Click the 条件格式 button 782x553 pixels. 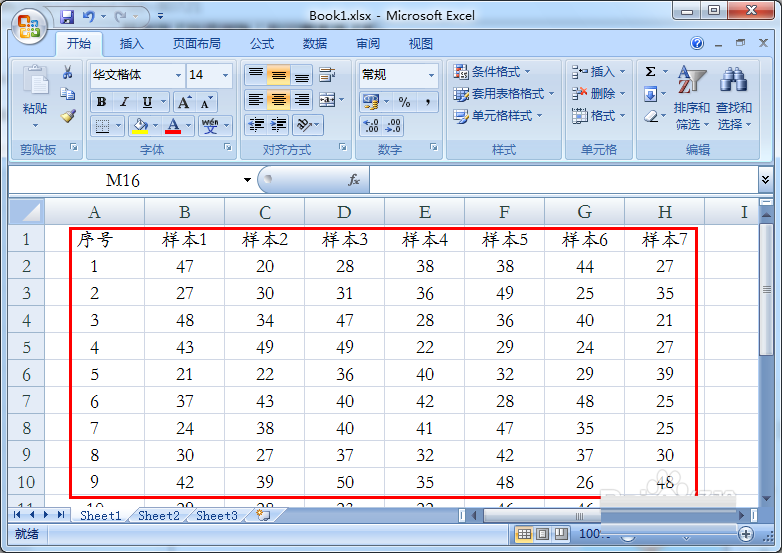pyautogui.click(x=492, y=72)
